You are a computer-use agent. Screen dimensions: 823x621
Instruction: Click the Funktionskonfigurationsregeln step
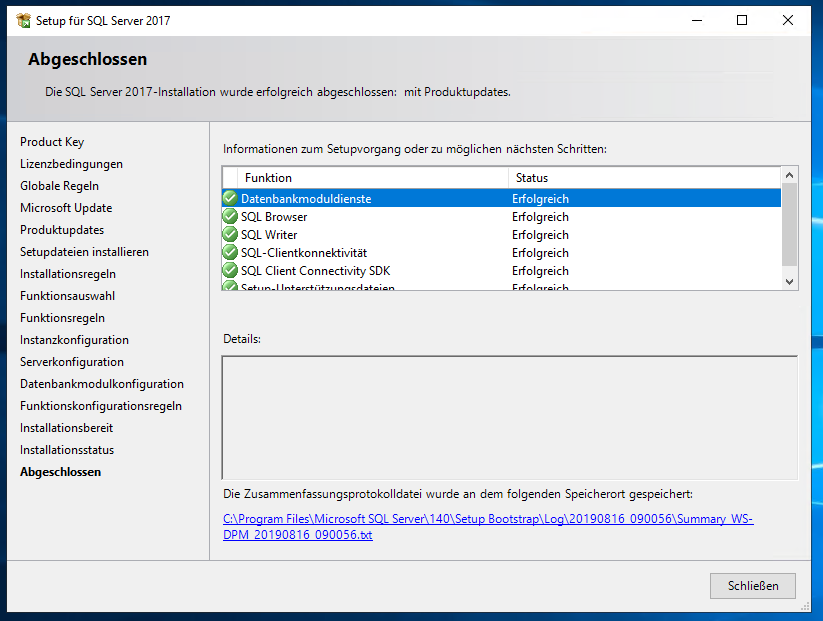point(101,406)
